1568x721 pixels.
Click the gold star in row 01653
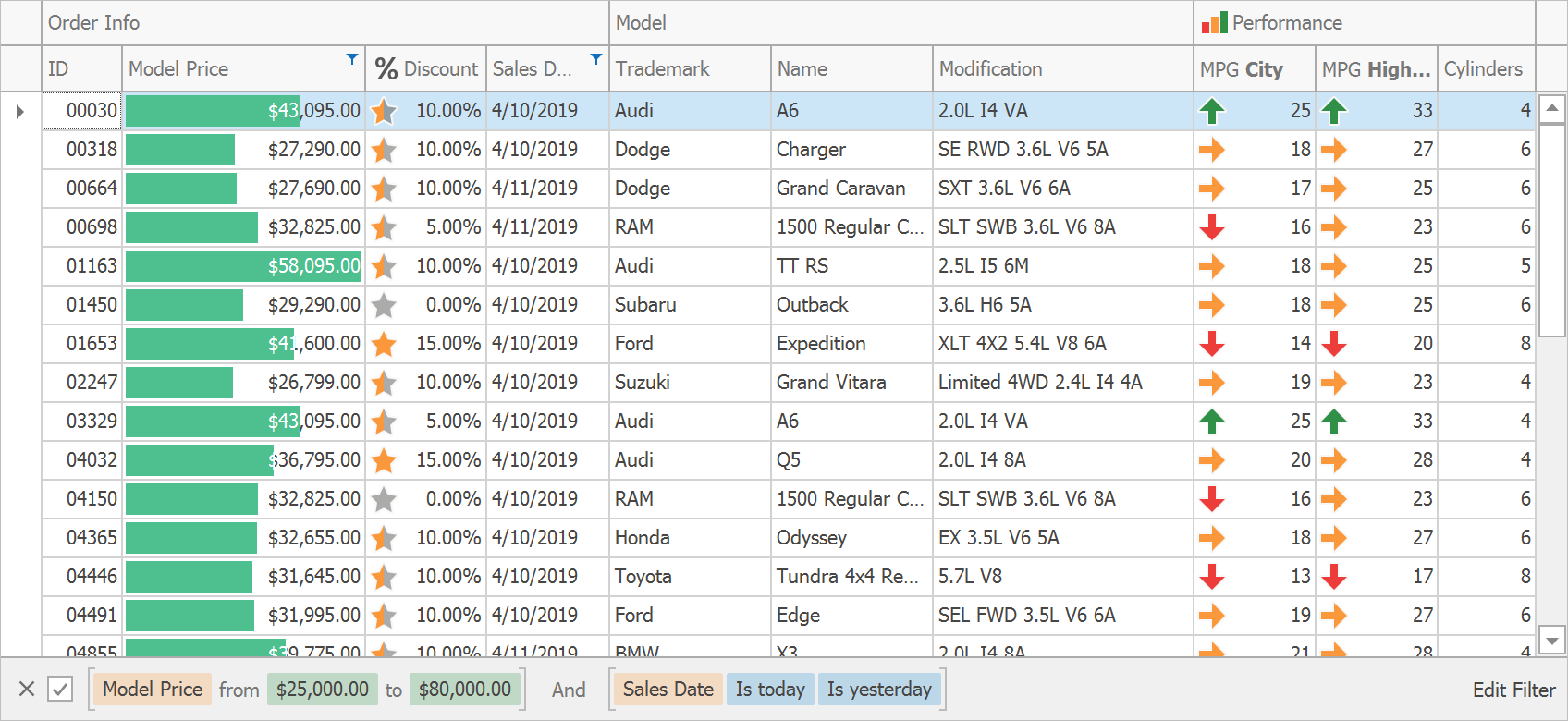click(x=384, y=344)
